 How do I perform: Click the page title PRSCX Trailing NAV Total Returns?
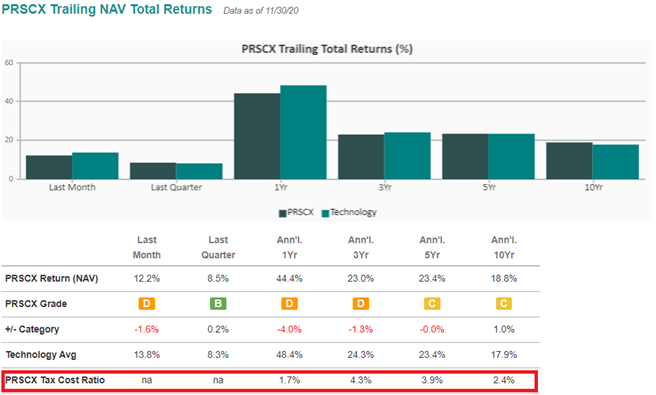[107, 9]
